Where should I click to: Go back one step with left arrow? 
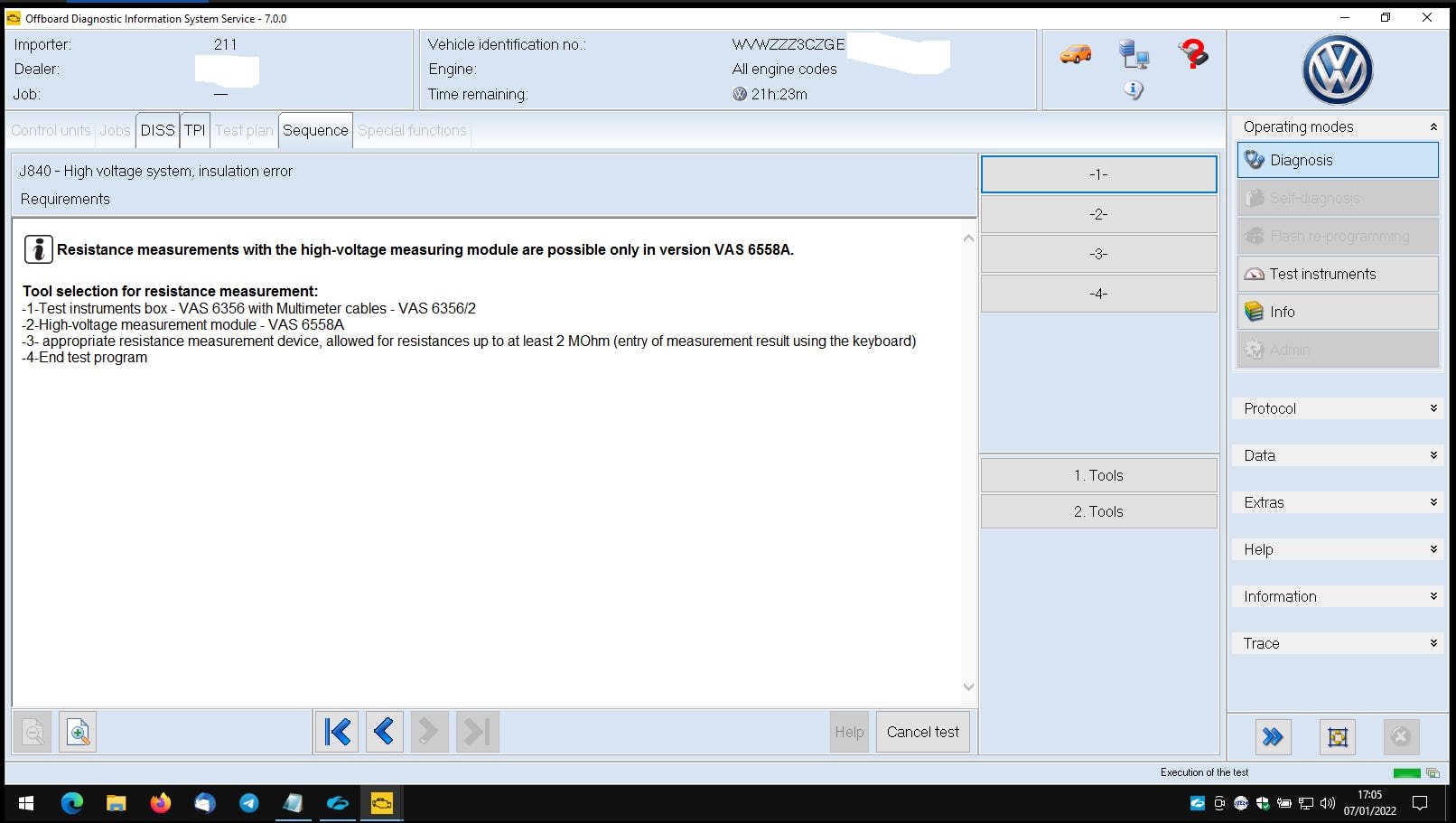tap(384, 732)
